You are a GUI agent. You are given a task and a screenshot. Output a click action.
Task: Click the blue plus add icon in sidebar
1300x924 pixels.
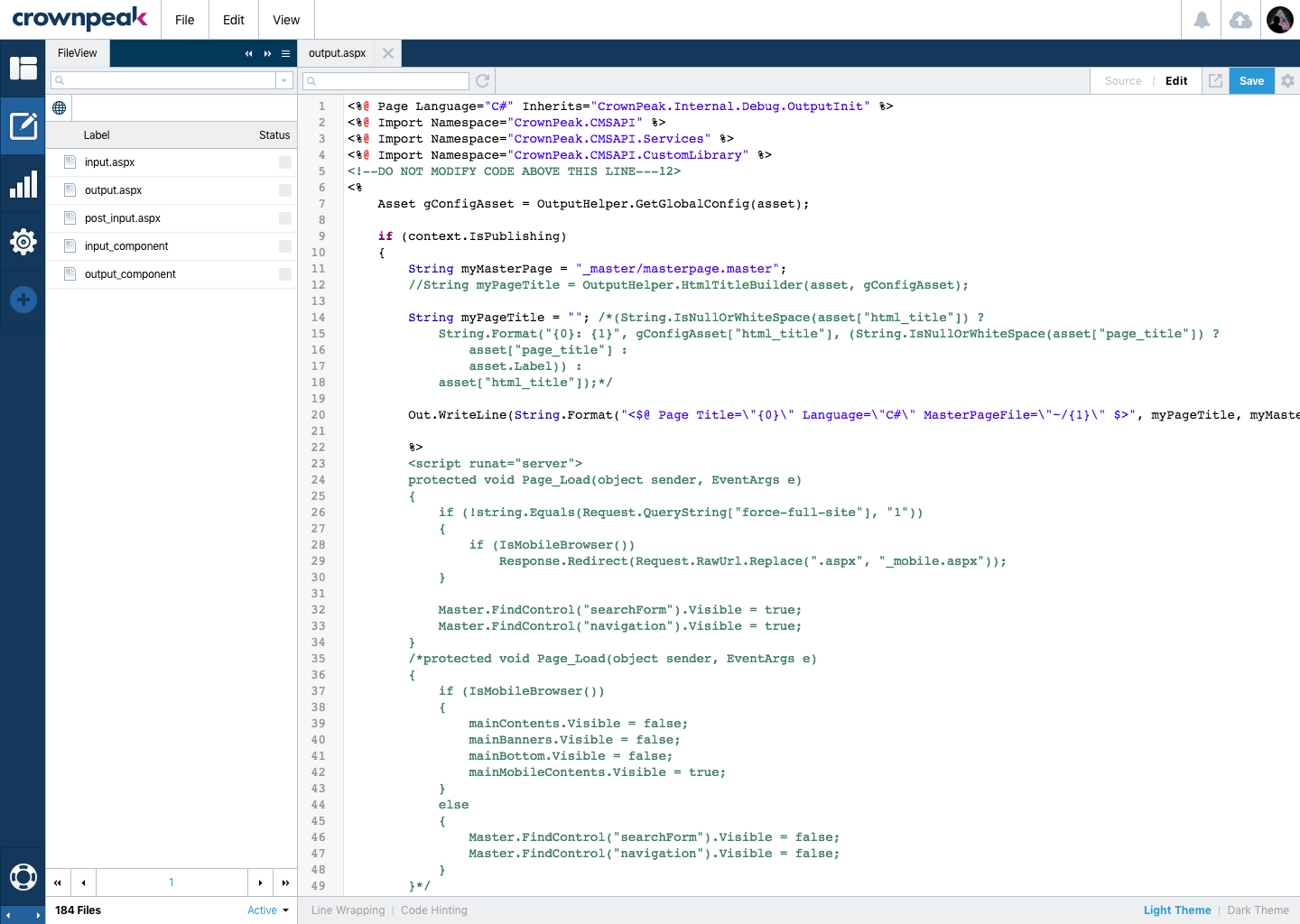coord(23,300)
